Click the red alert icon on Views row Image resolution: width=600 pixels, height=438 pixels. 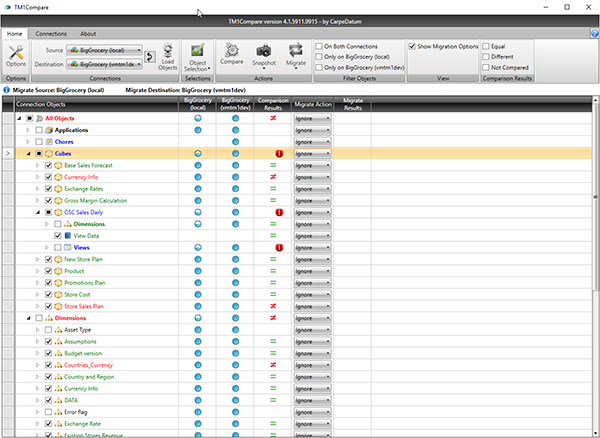pos(279,247)
